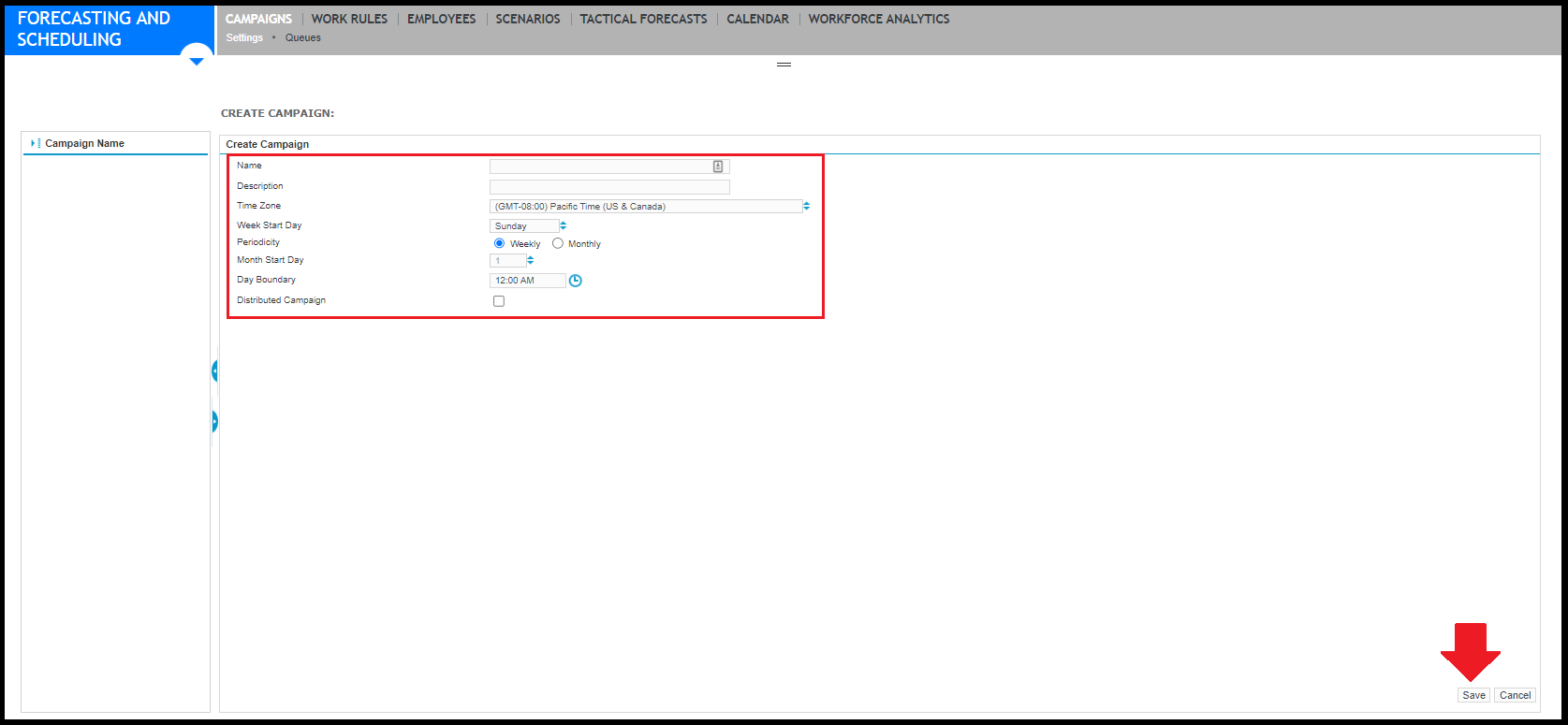Click the 'Periodicity' field label

point(258,242)
